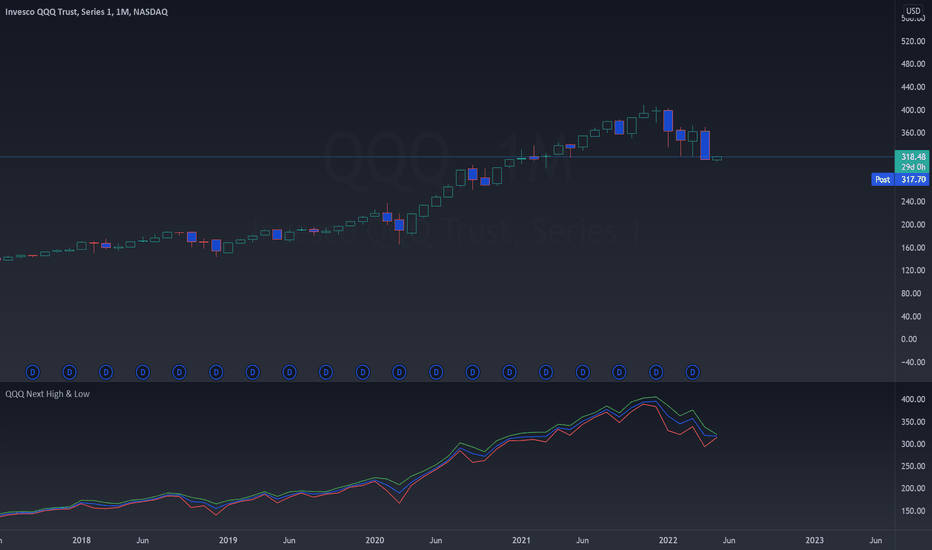Select the December 2020 dividend marker
This screenshot has height=550, width=932.
click(509, 372)
